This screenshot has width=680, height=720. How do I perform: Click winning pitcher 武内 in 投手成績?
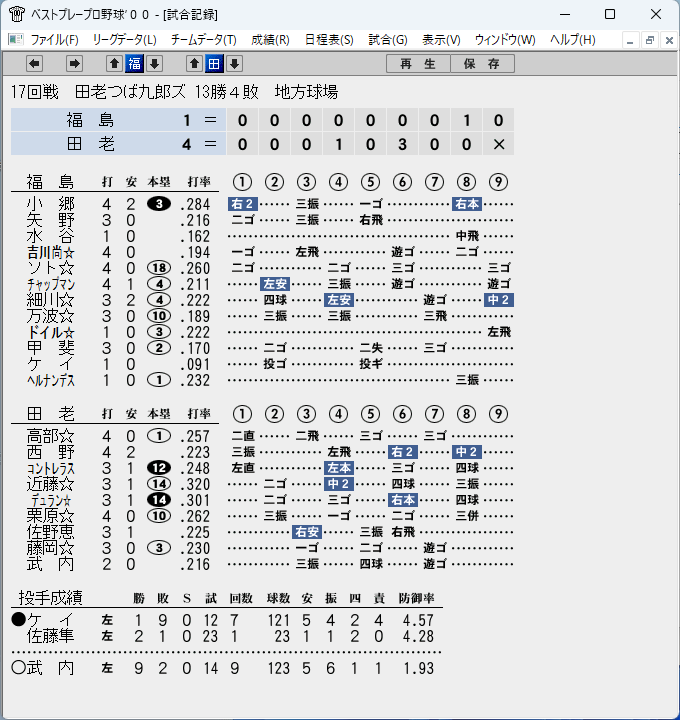50,668
